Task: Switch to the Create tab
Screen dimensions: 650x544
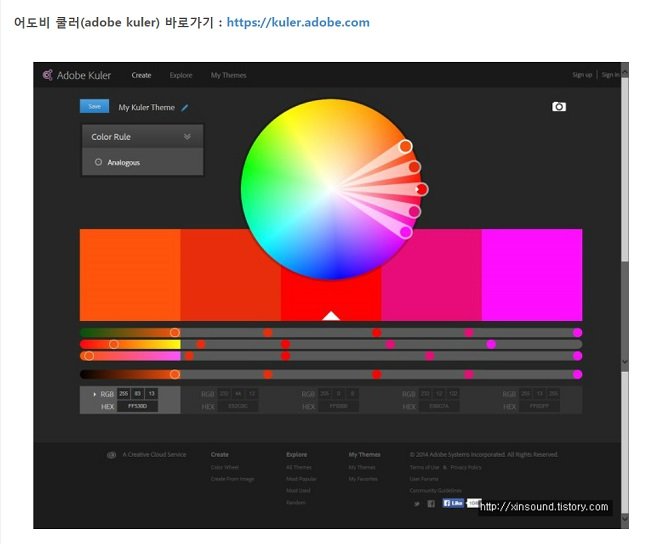Action: (141, 75)
